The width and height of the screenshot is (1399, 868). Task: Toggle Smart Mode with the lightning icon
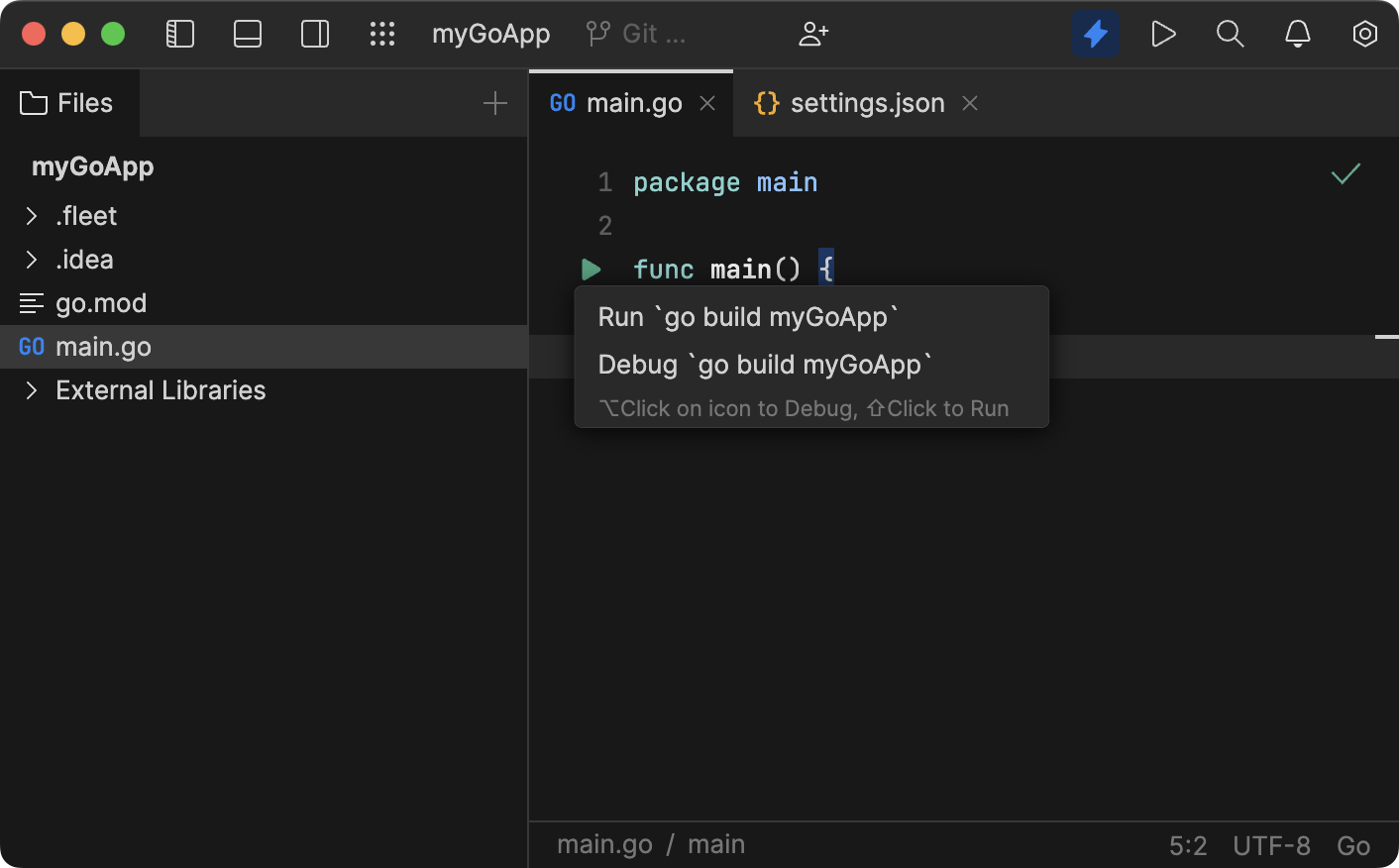pyautogui.click(x=1096, y=33)
